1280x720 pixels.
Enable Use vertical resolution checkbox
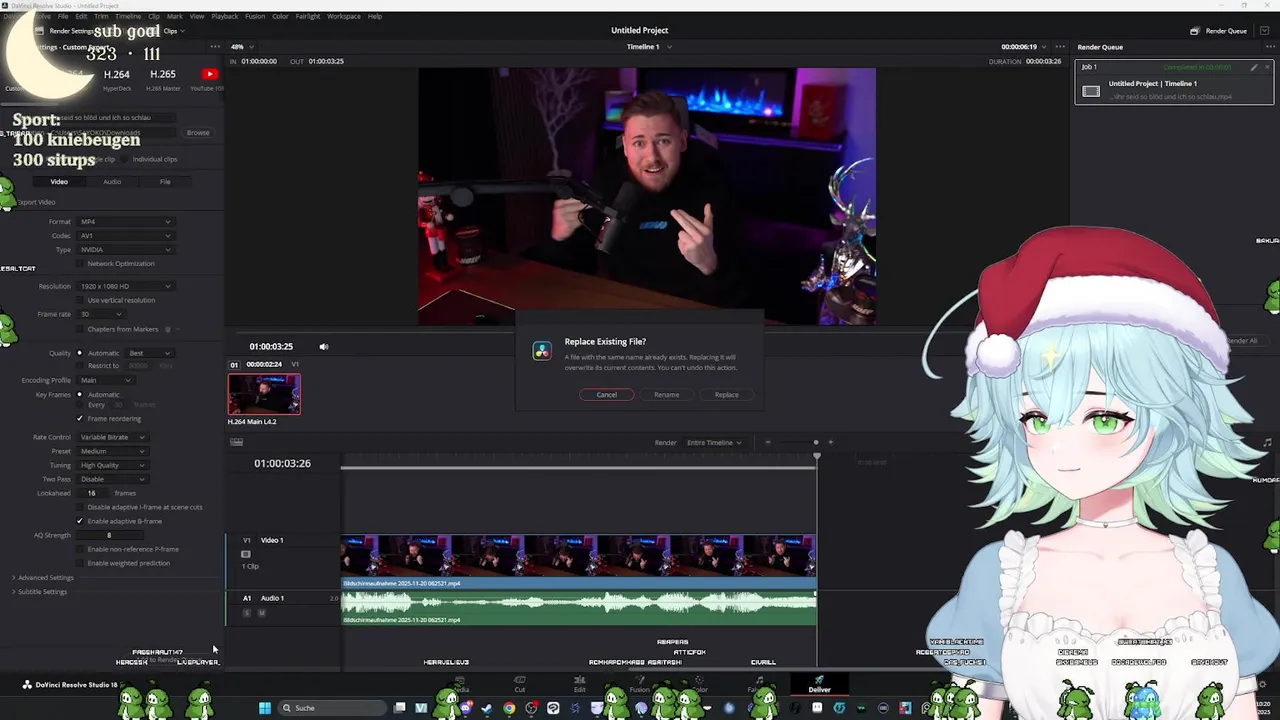(80, 301)
